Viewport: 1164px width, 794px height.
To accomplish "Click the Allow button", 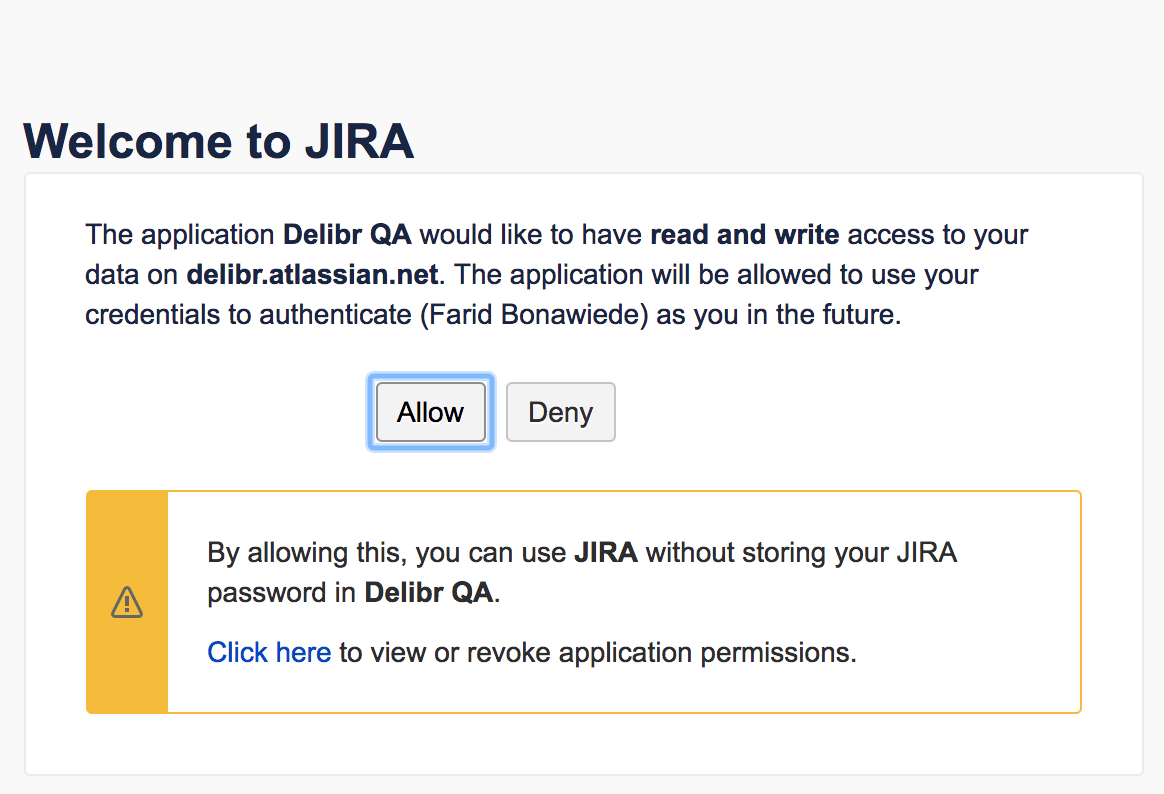I will pyautogui.click(x=431, y=412).
